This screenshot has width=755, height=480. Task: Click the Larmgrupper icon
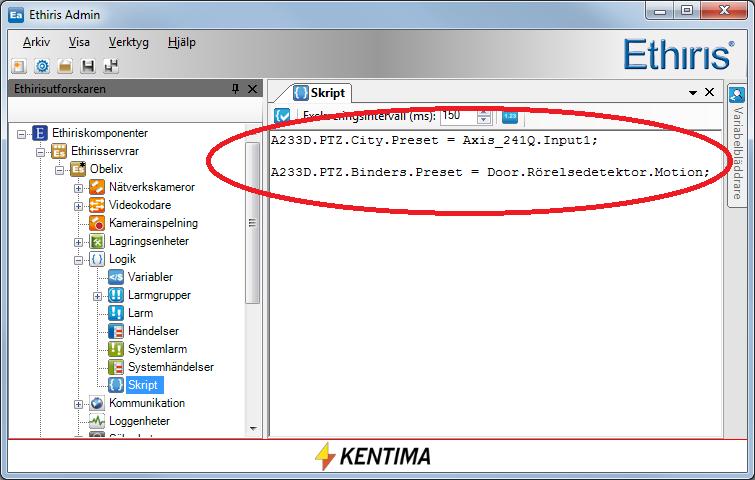pyautogui.click(x=116, y=295)
